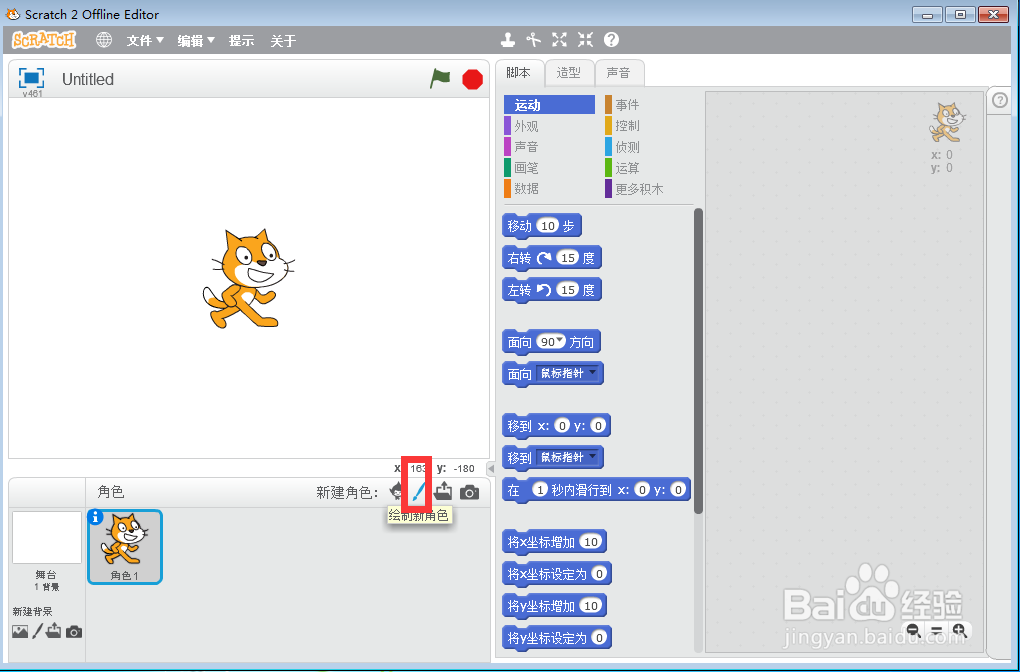This screenshot has width=1020, height=672.
Task: Select the grow sprite tool
Action: (x=559, y=40)
